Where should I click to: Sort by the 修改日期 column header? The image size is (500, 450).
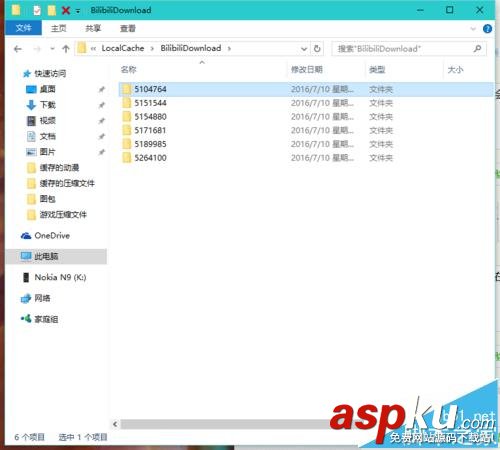tap(307, 70)
